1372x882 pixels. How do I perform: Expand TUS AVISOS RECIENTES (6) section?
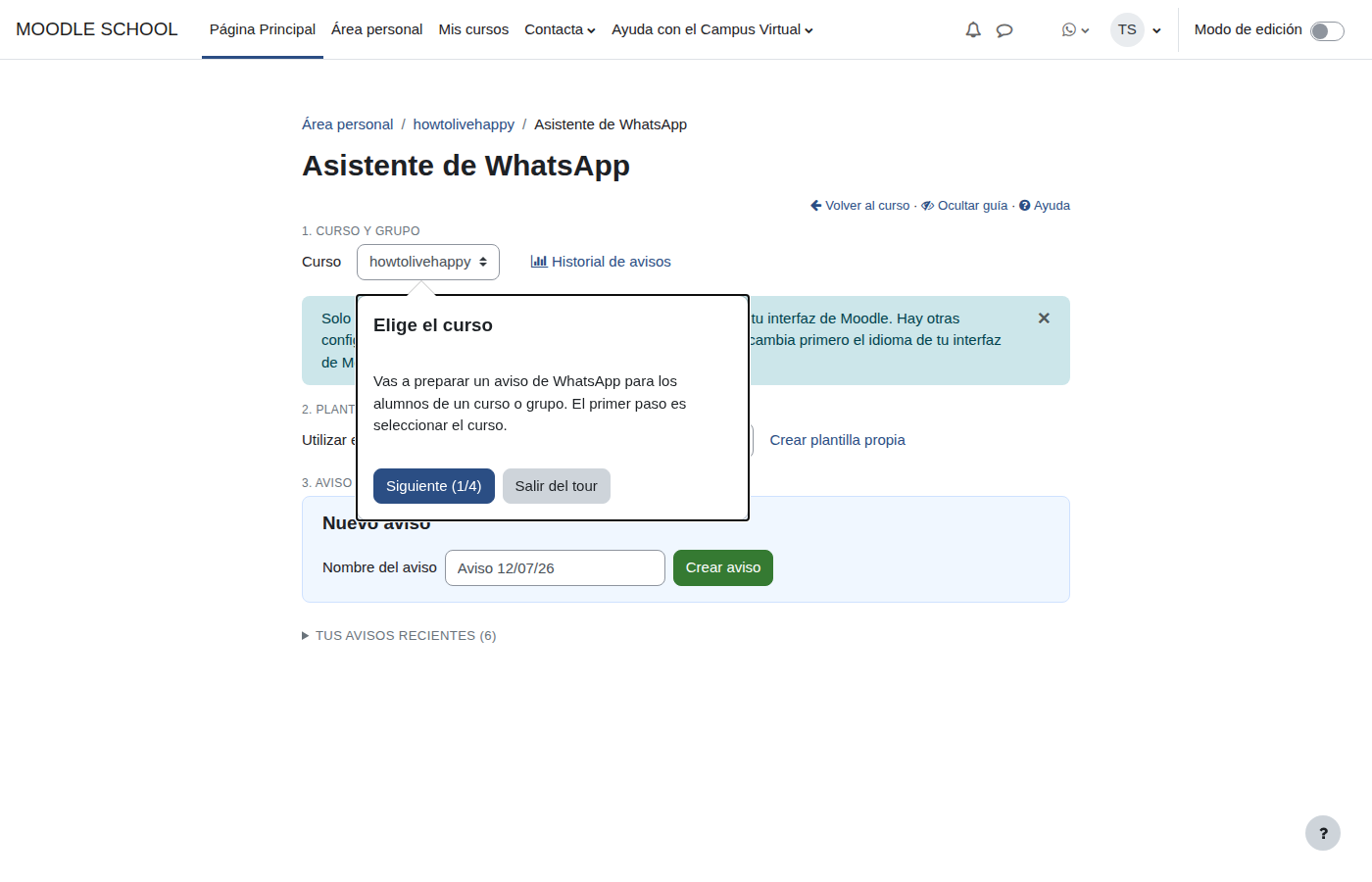click(399, 636)
